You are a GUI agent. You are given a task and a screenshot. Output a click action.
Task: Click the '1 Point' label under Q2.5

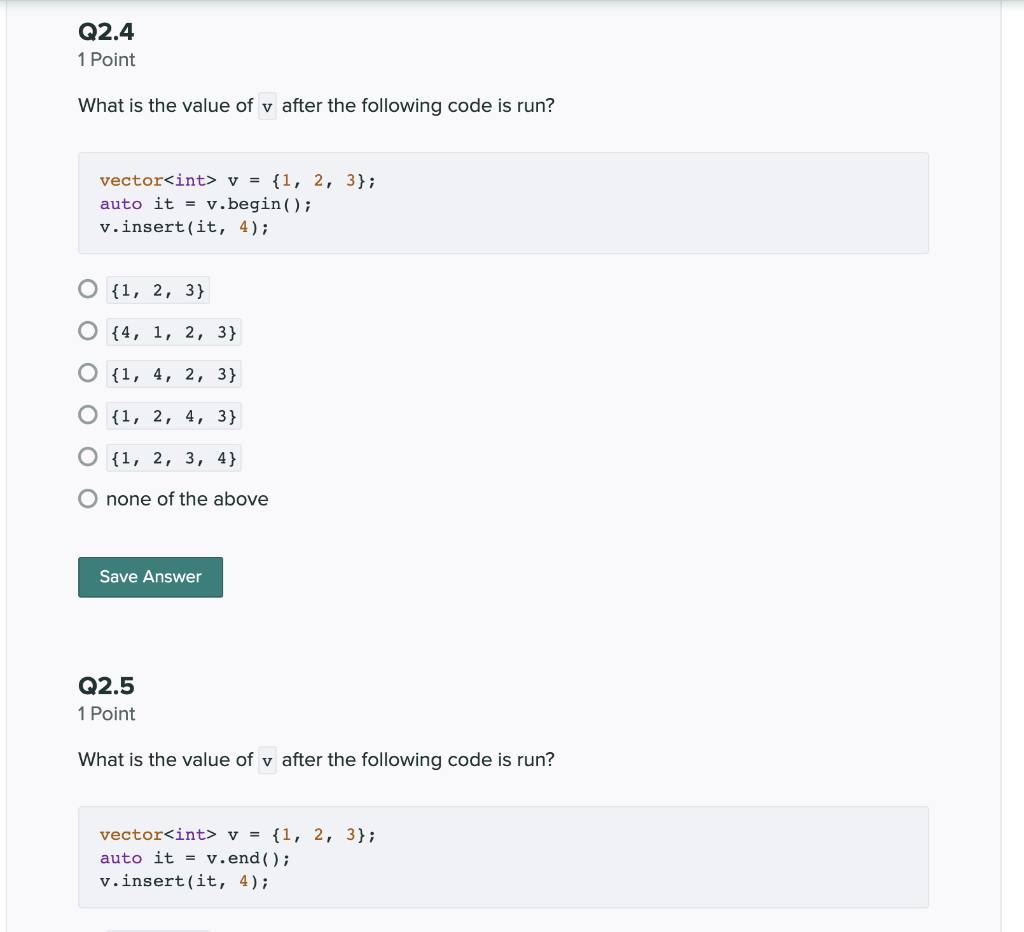point(106,714)
